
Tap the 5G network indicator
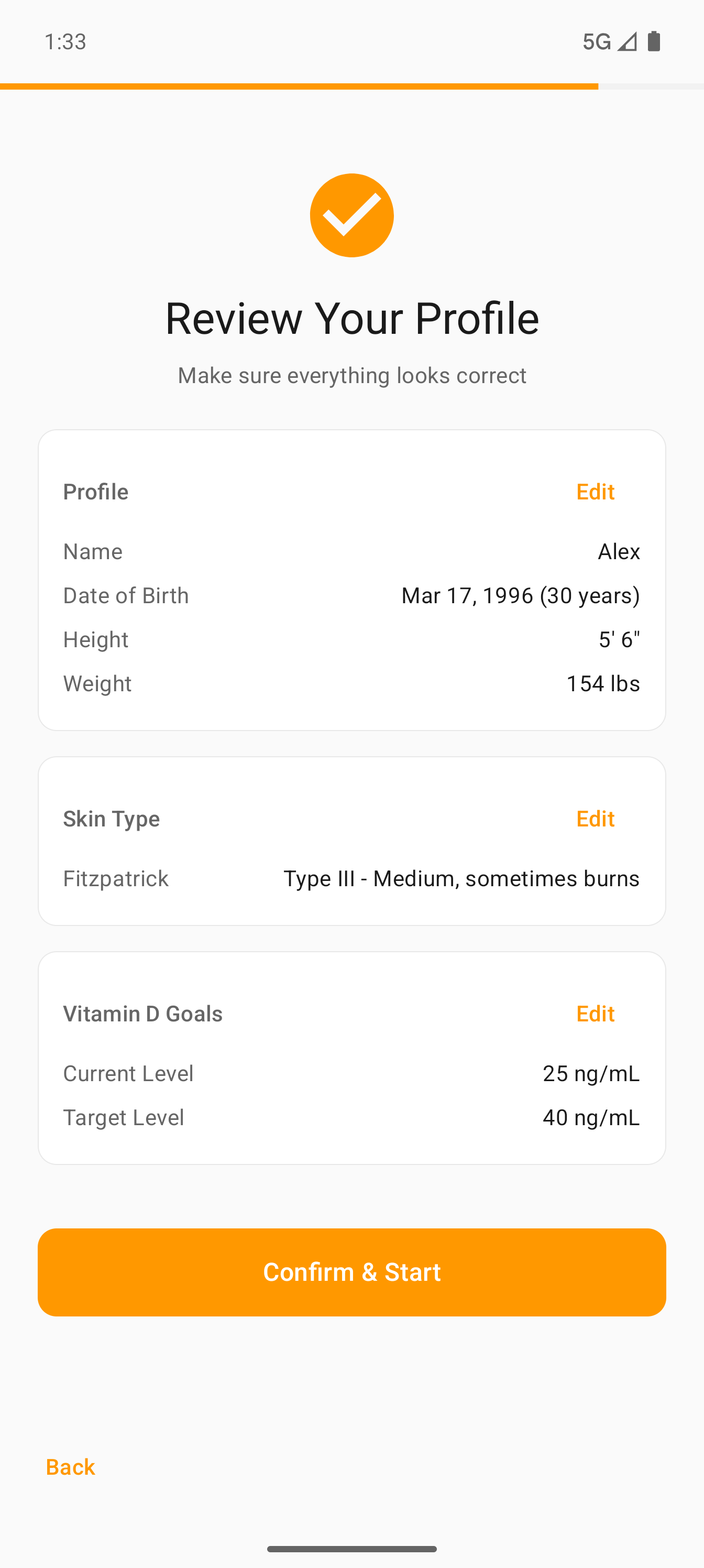pyautogui.click(x=596, y=41)
